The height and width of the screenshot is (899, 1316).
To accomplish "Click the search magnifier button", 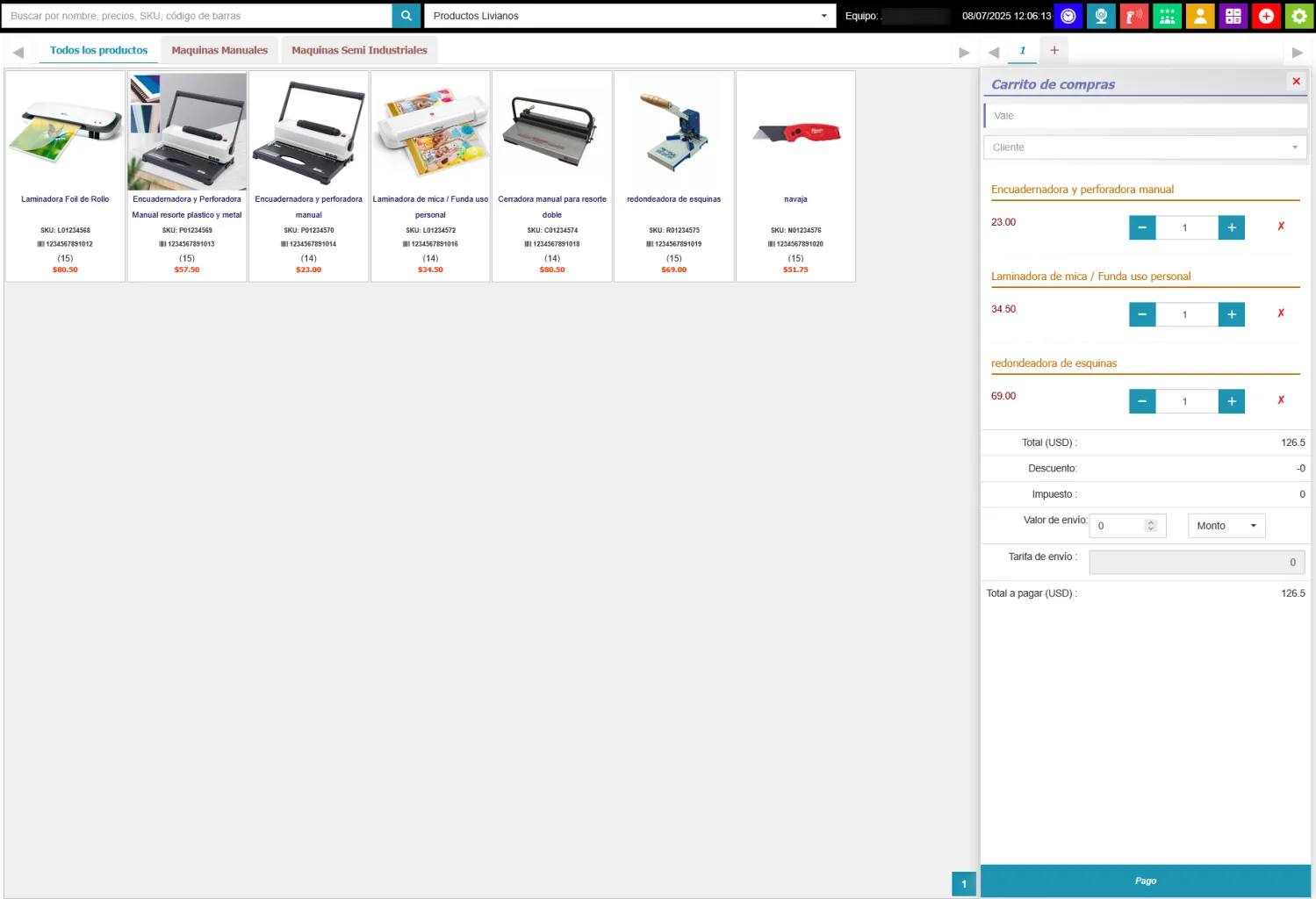I will [406, 16].
